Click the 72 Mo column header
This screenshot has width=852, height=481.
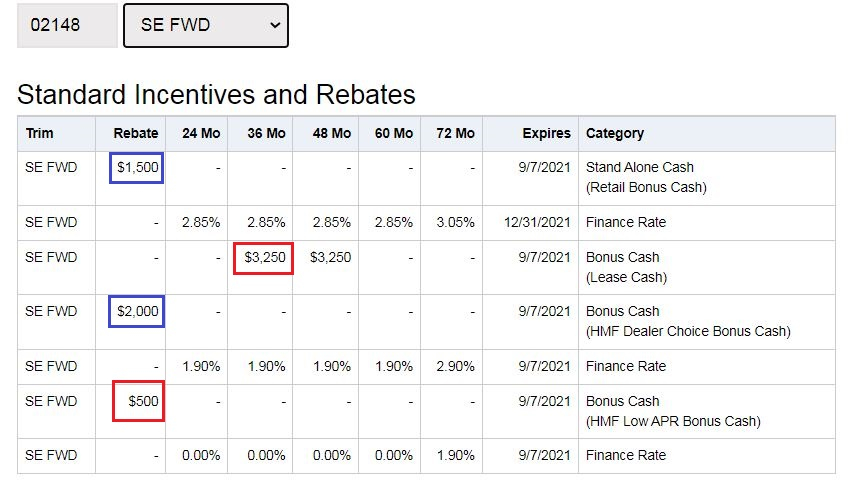click(455, 133)
